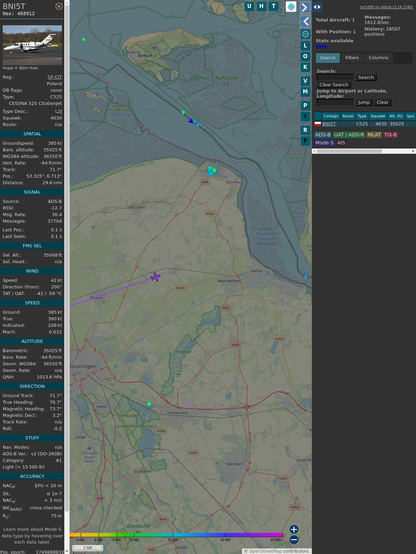The image size is (416, 554).
Task: Open the SP-CIT registration link
Action: (x=55, y=77)
